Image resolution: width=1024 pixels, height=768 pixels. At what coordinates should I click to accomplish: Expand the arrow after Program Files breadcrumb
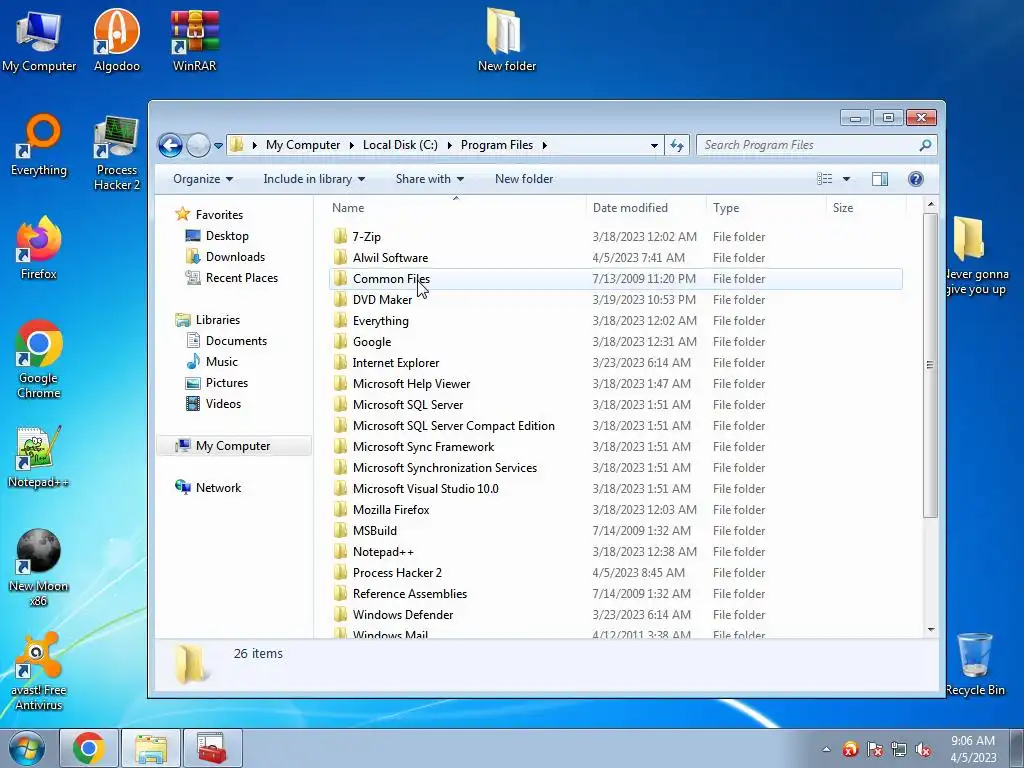coord(544,145)
